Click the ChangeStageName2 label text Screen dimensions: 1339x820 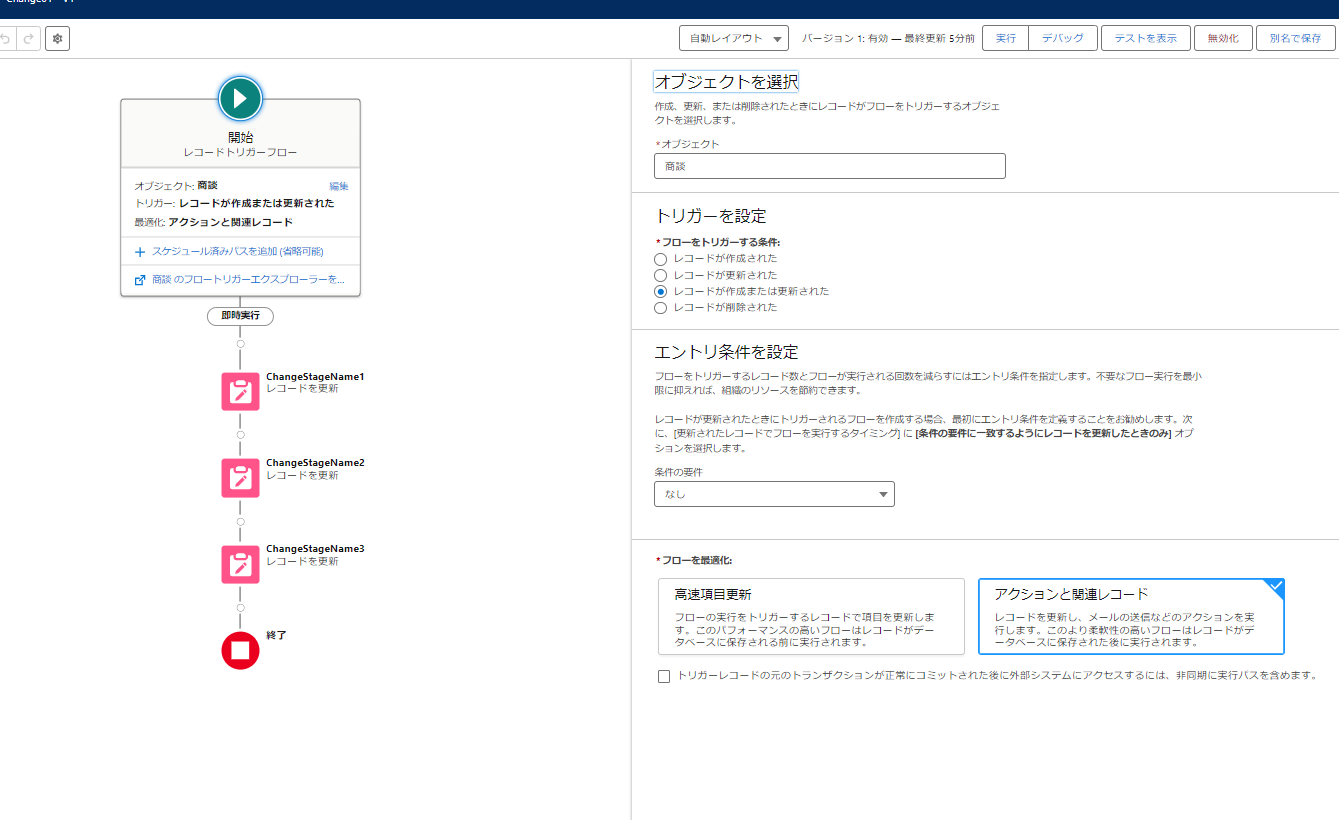315,463
